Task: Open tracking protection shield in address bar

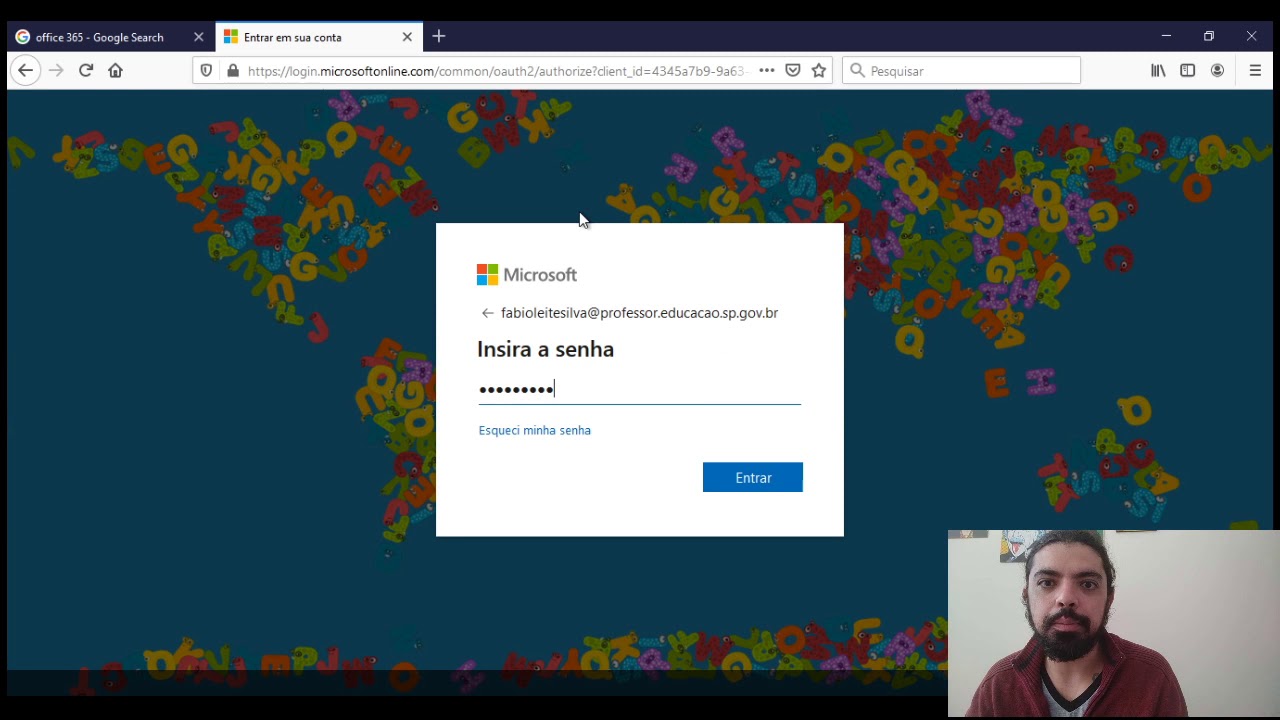Action: coord(206,71)
